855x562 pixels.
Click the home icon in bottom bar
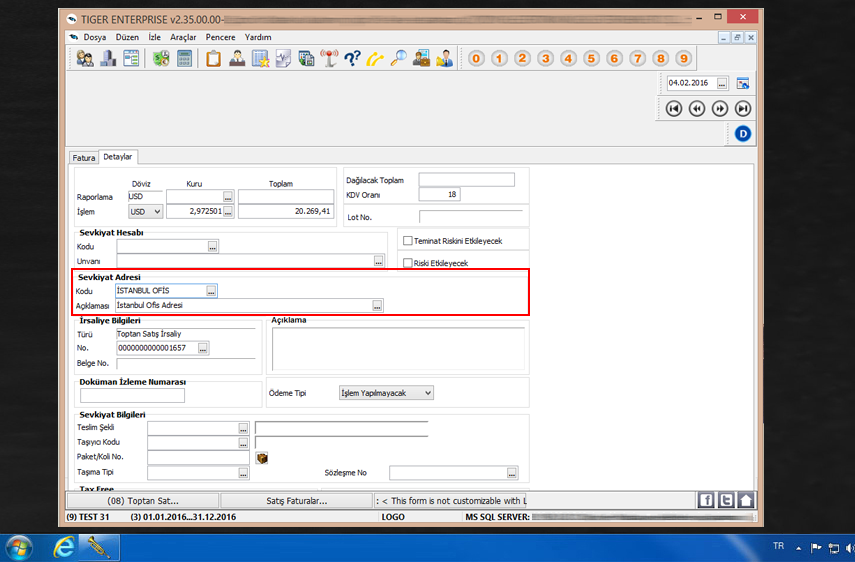coord(746,500)
